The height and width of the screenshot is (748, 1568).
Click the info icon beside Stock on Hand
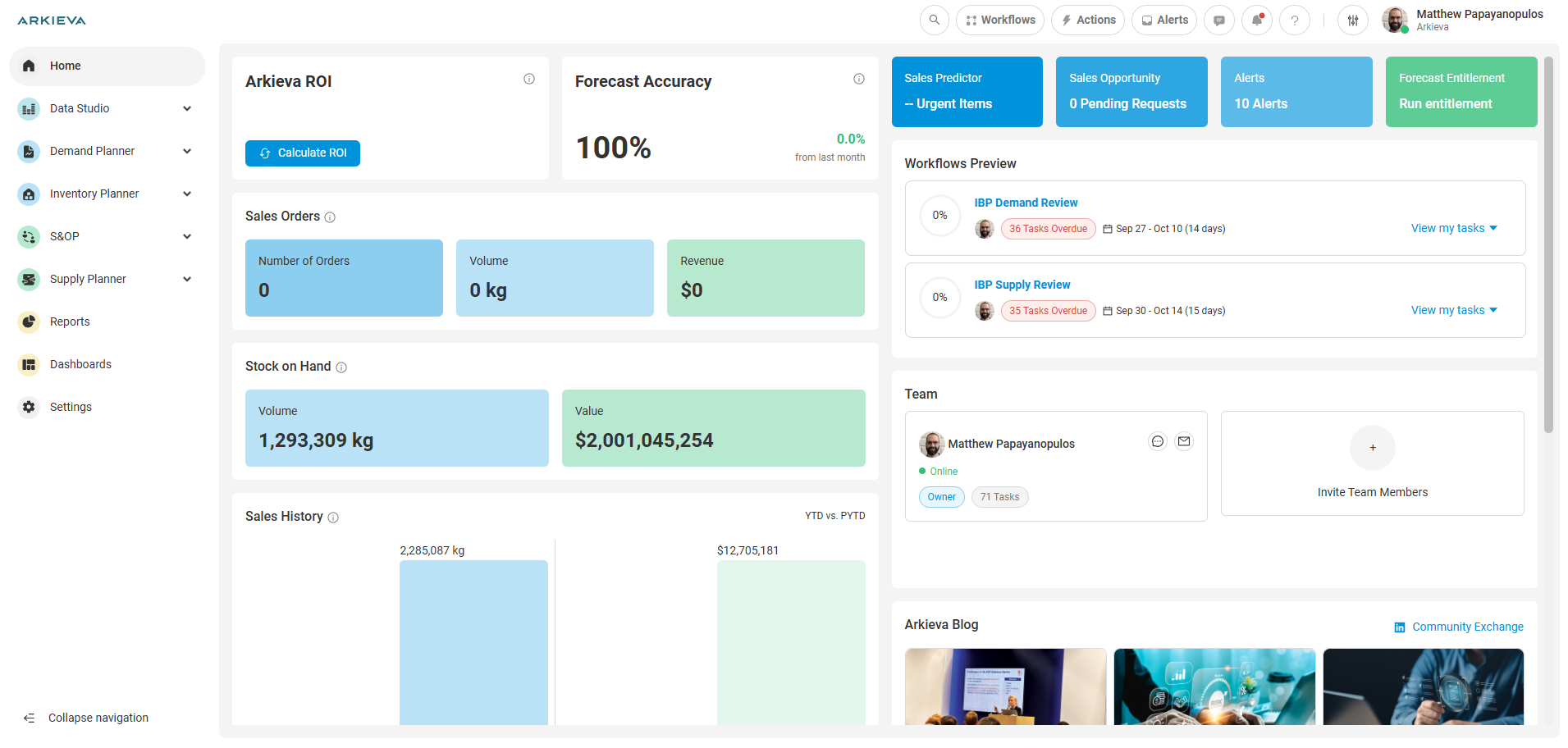(341, 367)
